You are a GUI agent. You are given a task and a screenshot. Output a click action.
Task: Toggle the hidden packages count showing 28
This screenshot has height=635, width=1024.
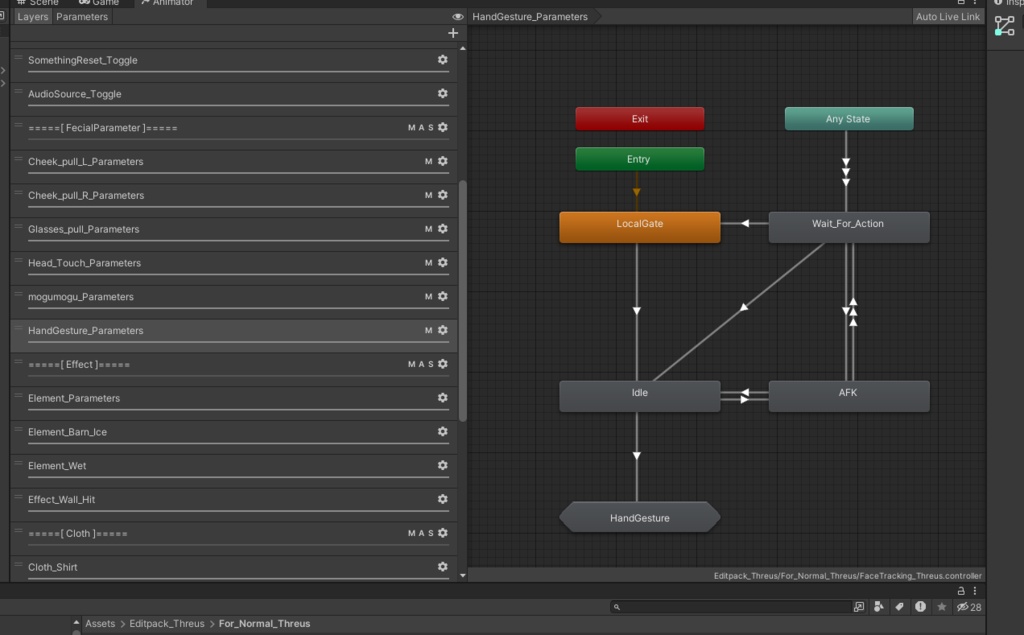pos(969,607)
